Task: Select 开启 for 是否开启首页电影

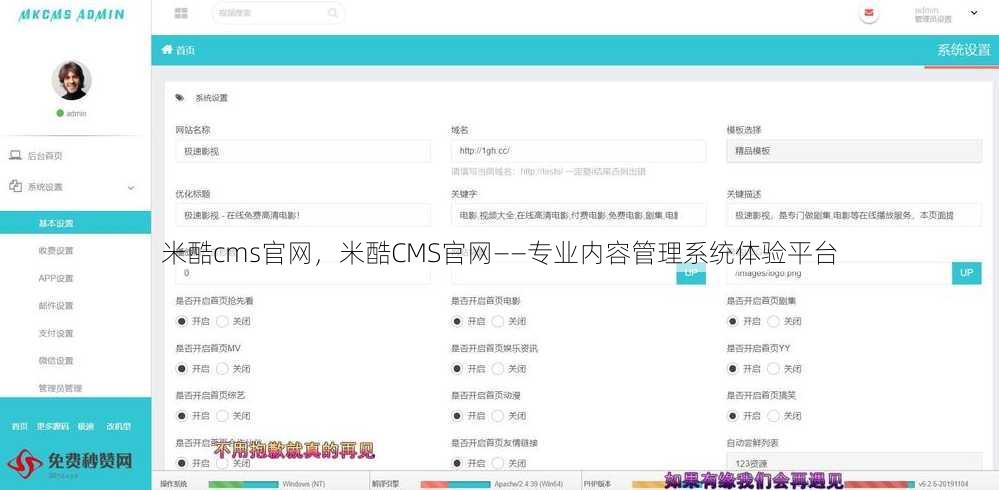Action: click(457, 321)
